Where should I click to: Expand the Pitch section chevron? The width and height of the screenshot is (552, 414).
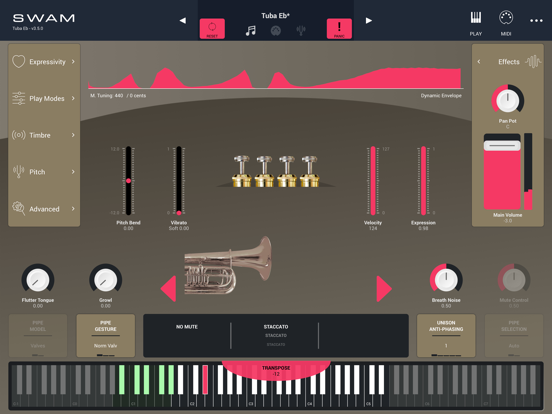coord(73,172)
